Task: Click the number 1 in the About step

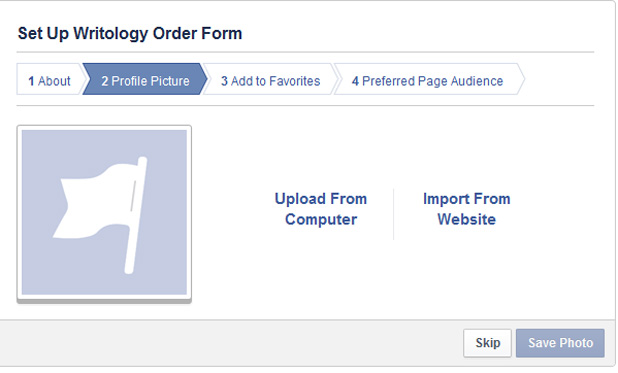Action: click(x=31, y=81)
